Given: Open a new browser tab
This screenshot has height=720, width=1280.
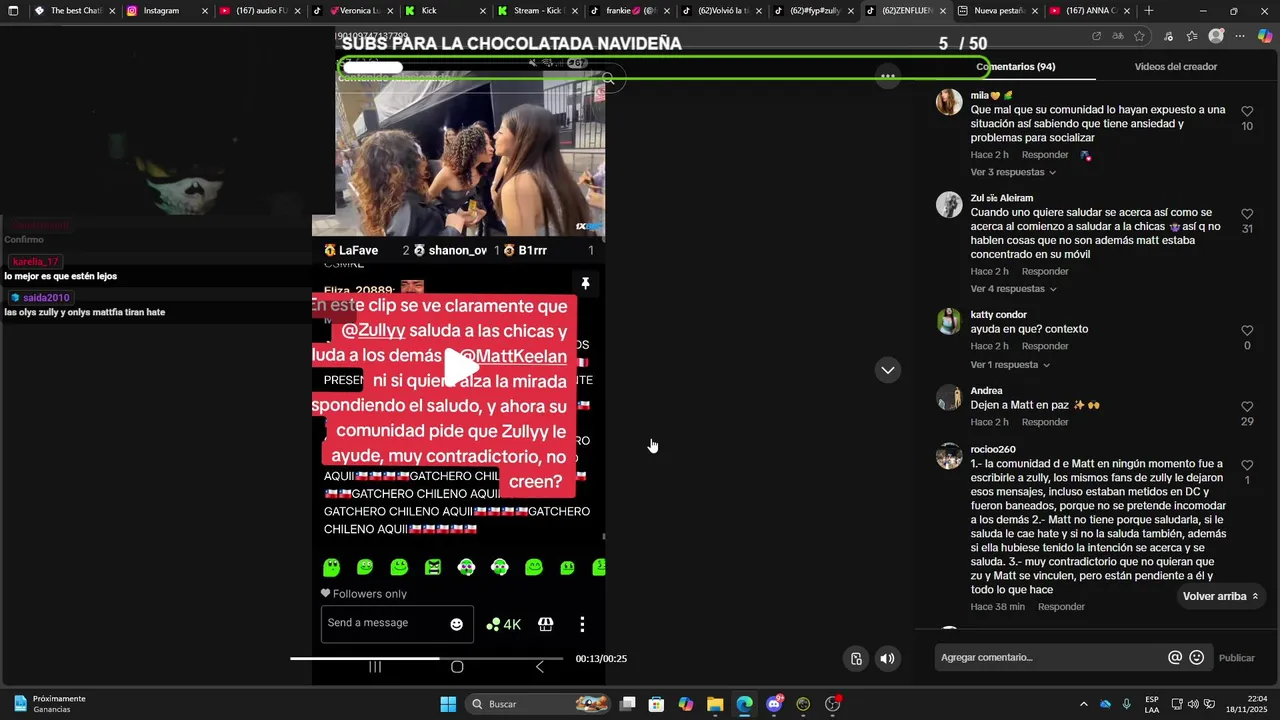Looking at the screenshot, I should [x=1148, y=11].
